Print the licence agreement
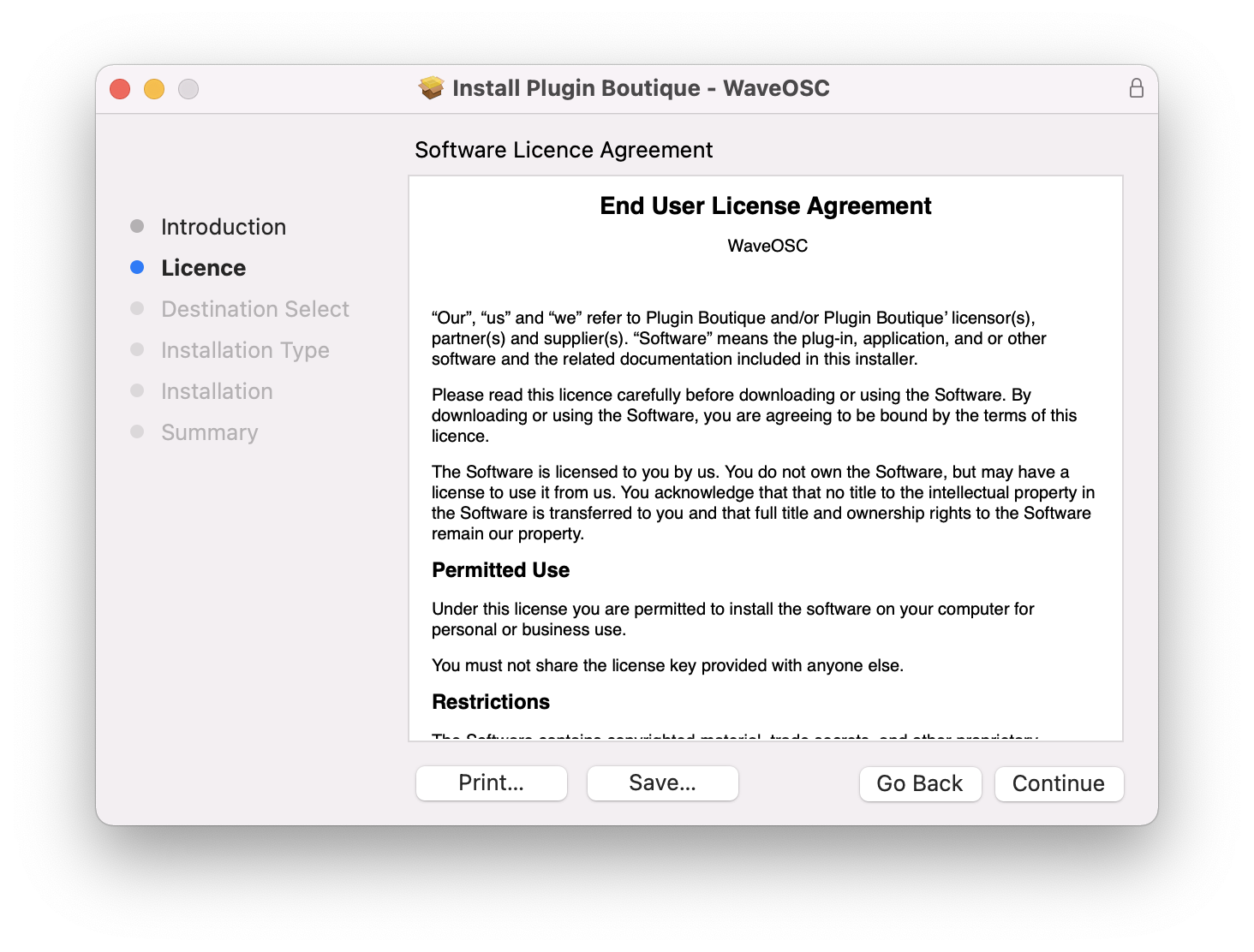1254x952 pixels. pyautogui.click(x=491, y=782)
